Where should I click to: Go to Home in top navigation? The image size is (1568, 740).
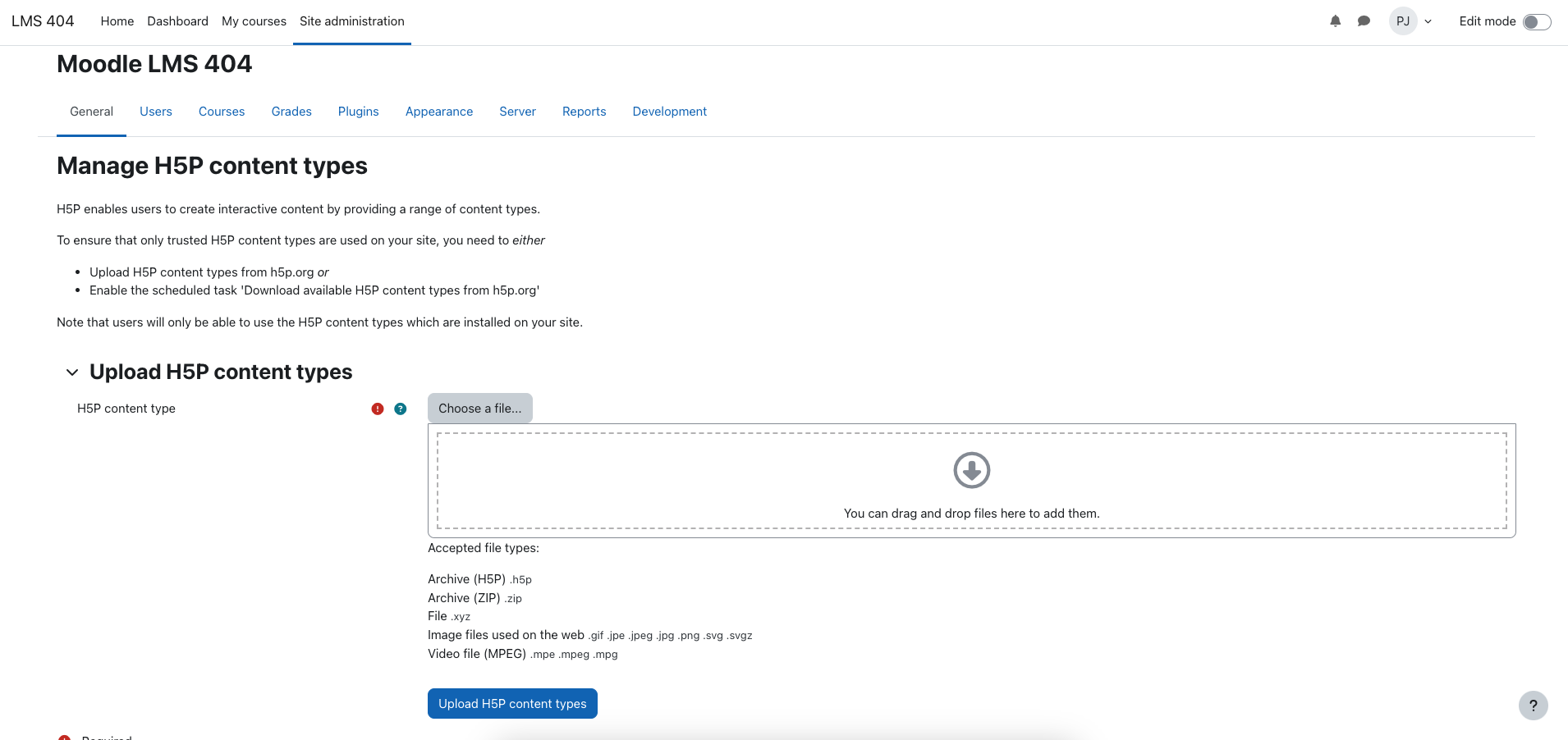[x=117, y=21]
